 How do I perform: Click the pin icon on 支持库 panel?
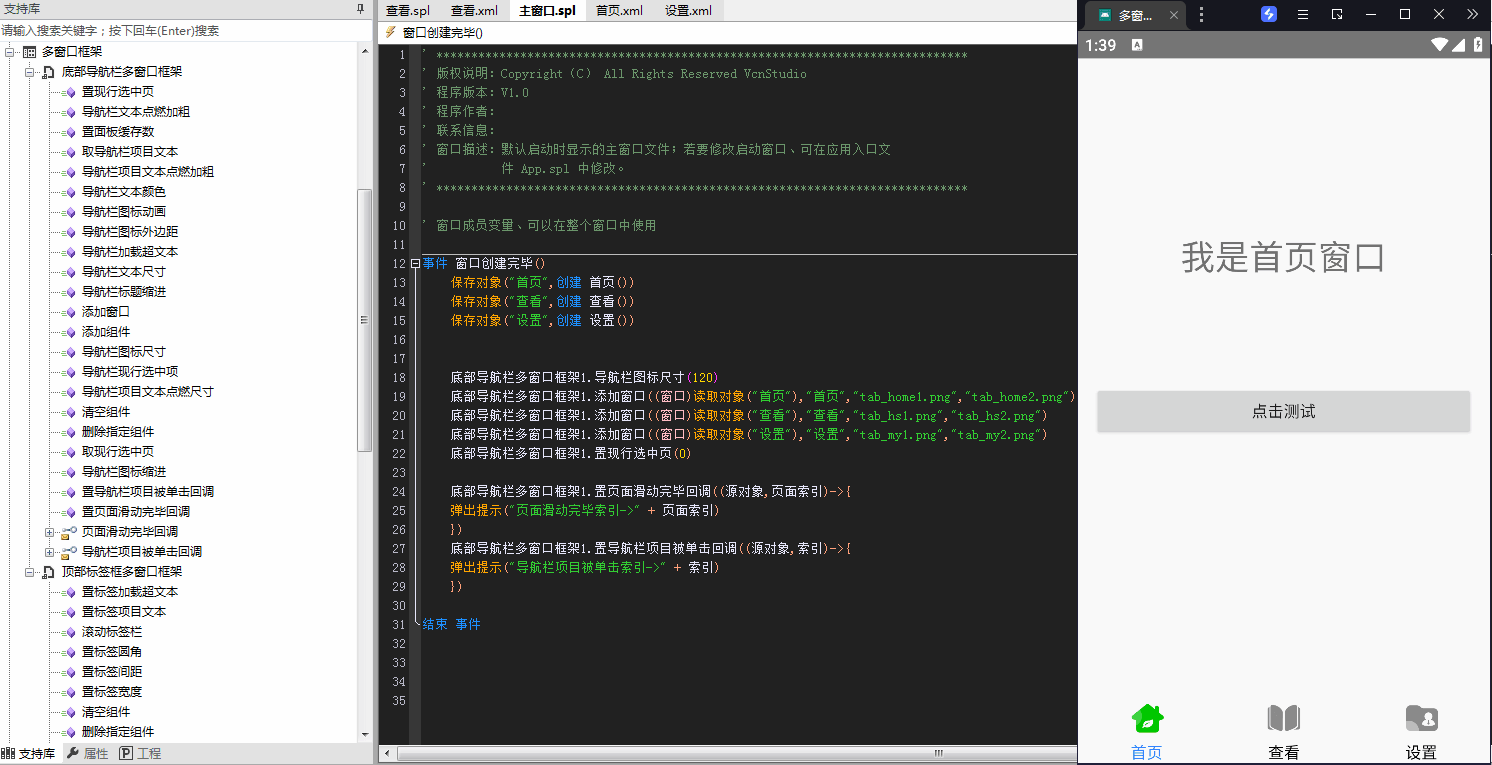tap(361, 9)
